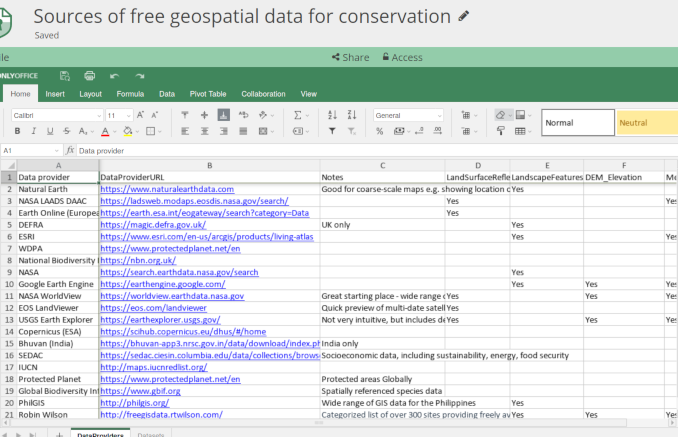The width and height of the screenshot is (678, 437).
Task: Open the font size dropdown
Action: [128, 116]
